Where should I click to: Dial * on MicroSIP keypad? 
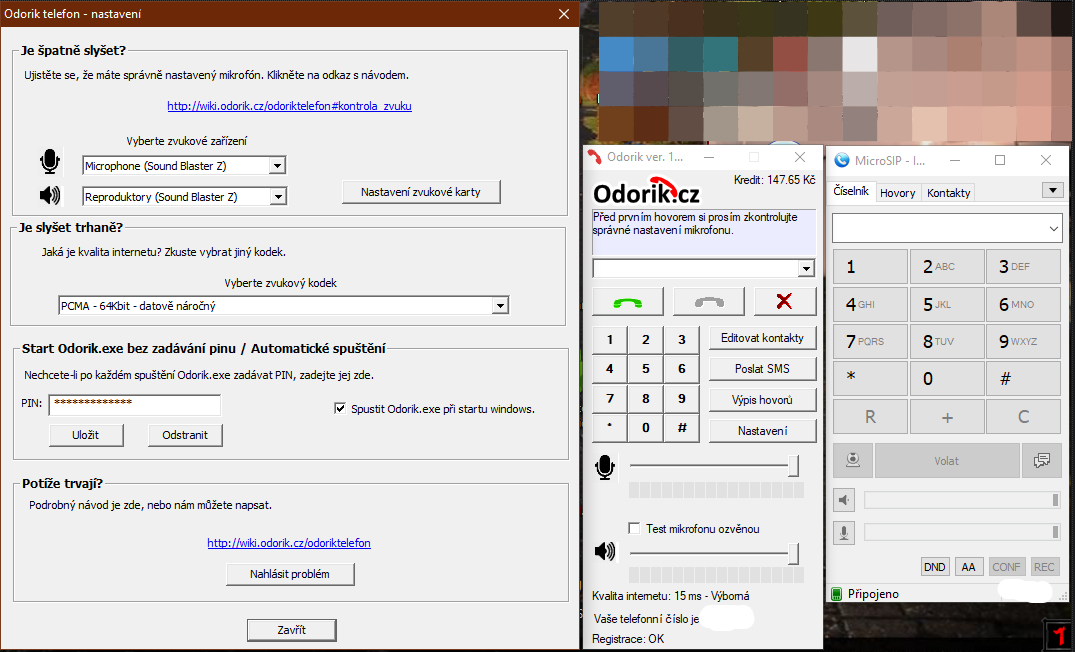(x=871, y=378)
